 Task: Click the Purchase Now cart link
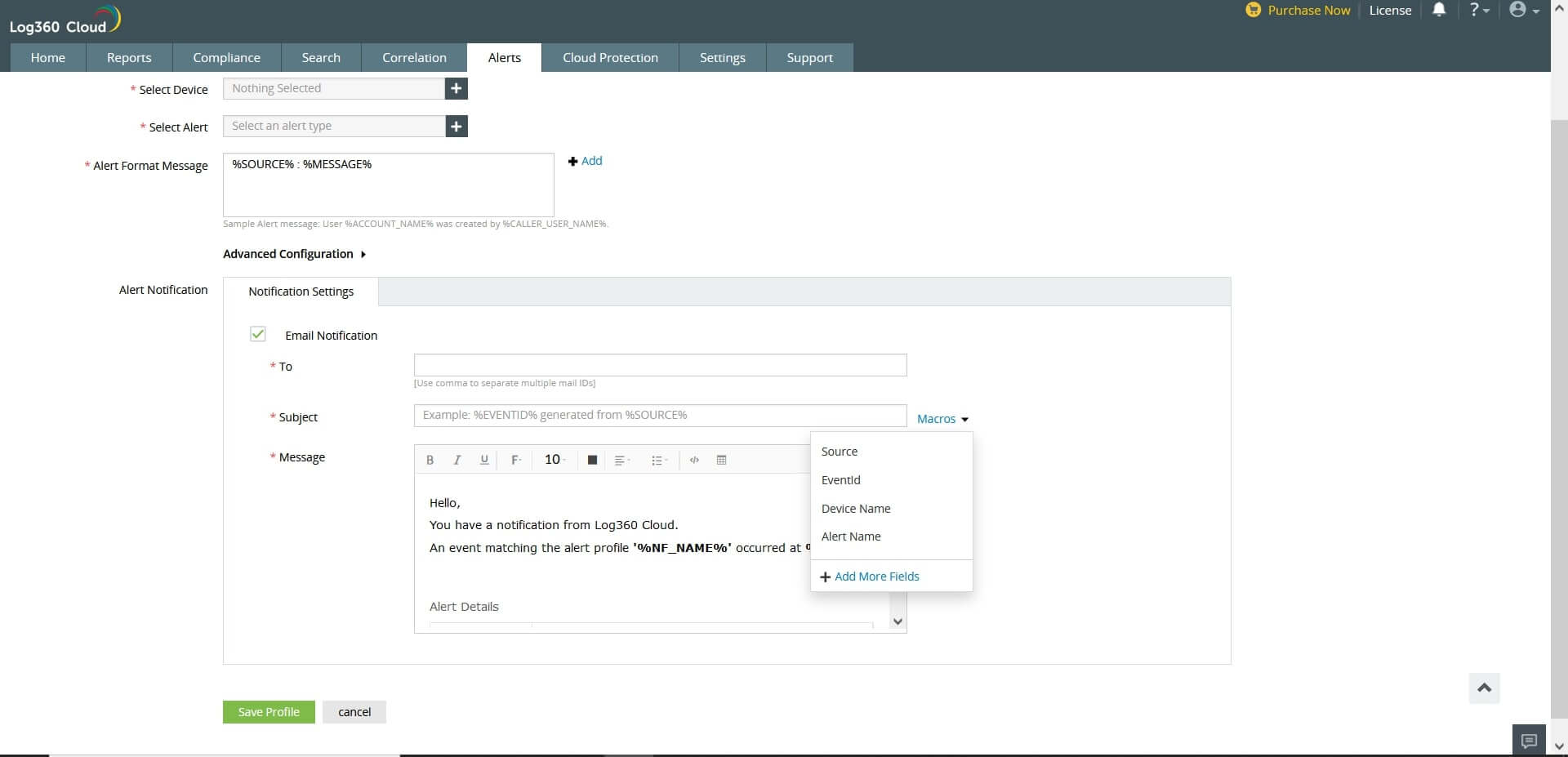pos(1298,10)
